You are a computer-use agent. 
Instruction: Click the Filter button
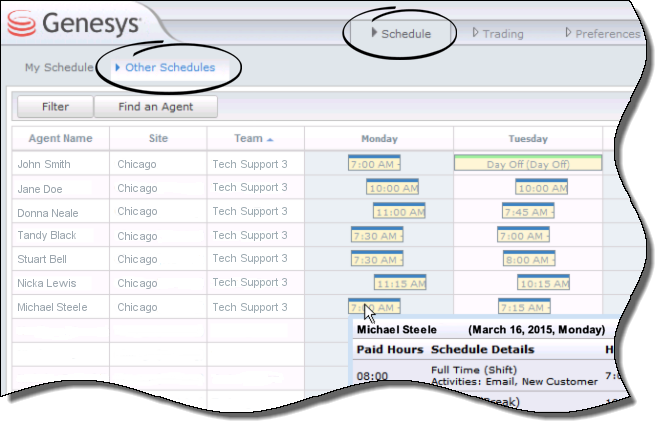pos(56,106)
